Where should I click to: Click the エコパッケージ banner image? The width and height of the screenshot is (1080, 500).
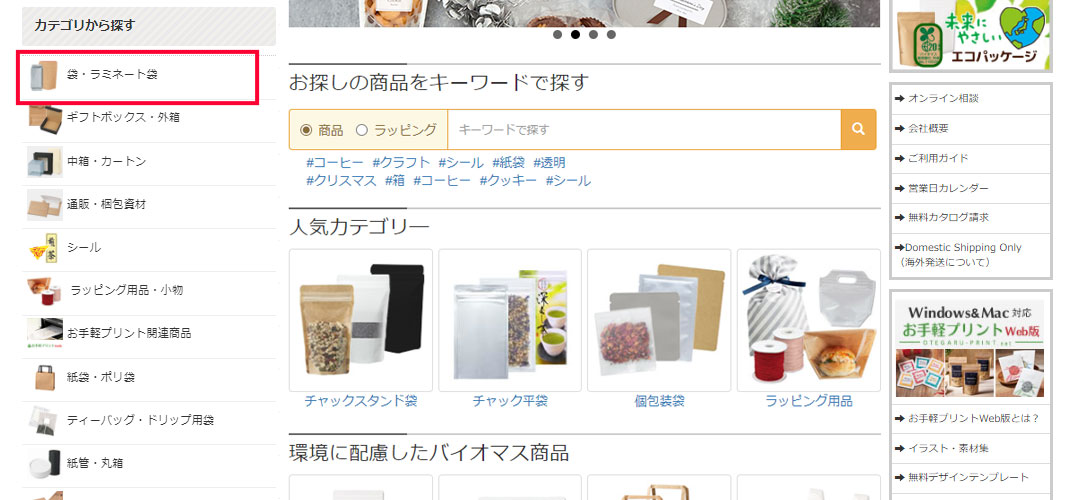click(x=971, y=34)
